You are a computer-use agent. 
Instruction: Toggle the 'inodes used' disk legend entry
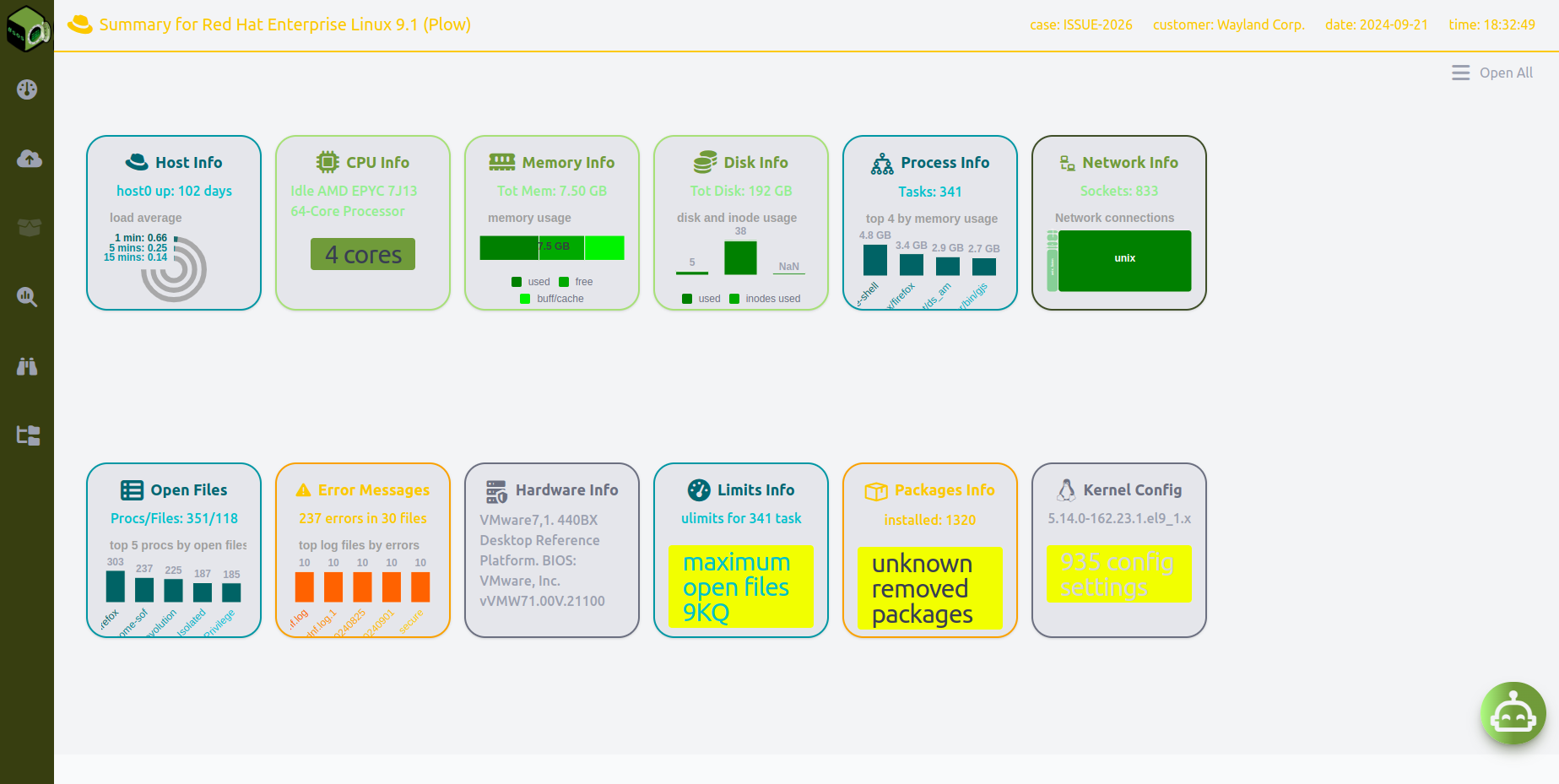point(765,299)
